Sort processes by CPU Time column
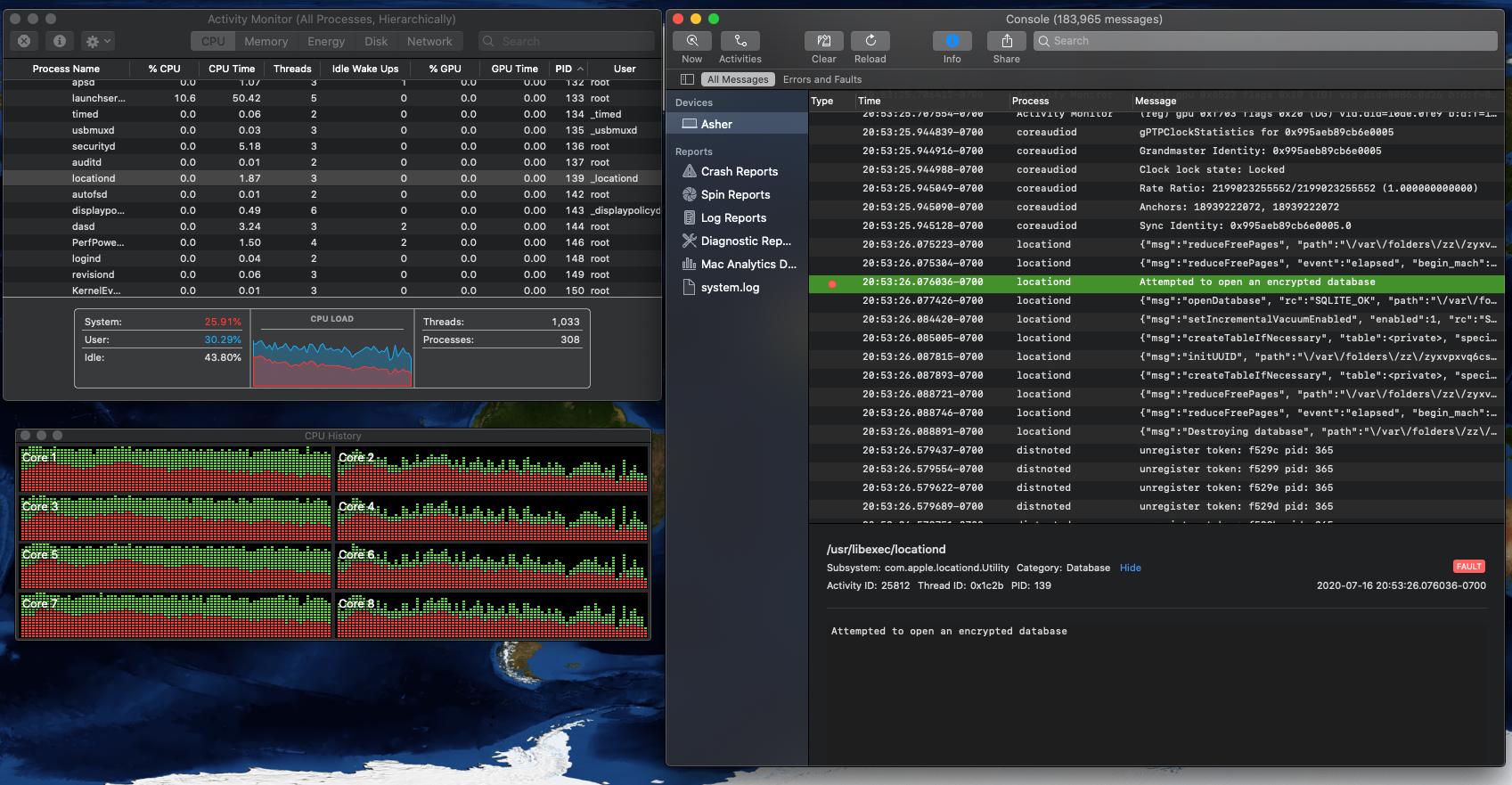 tap(232, 69)
